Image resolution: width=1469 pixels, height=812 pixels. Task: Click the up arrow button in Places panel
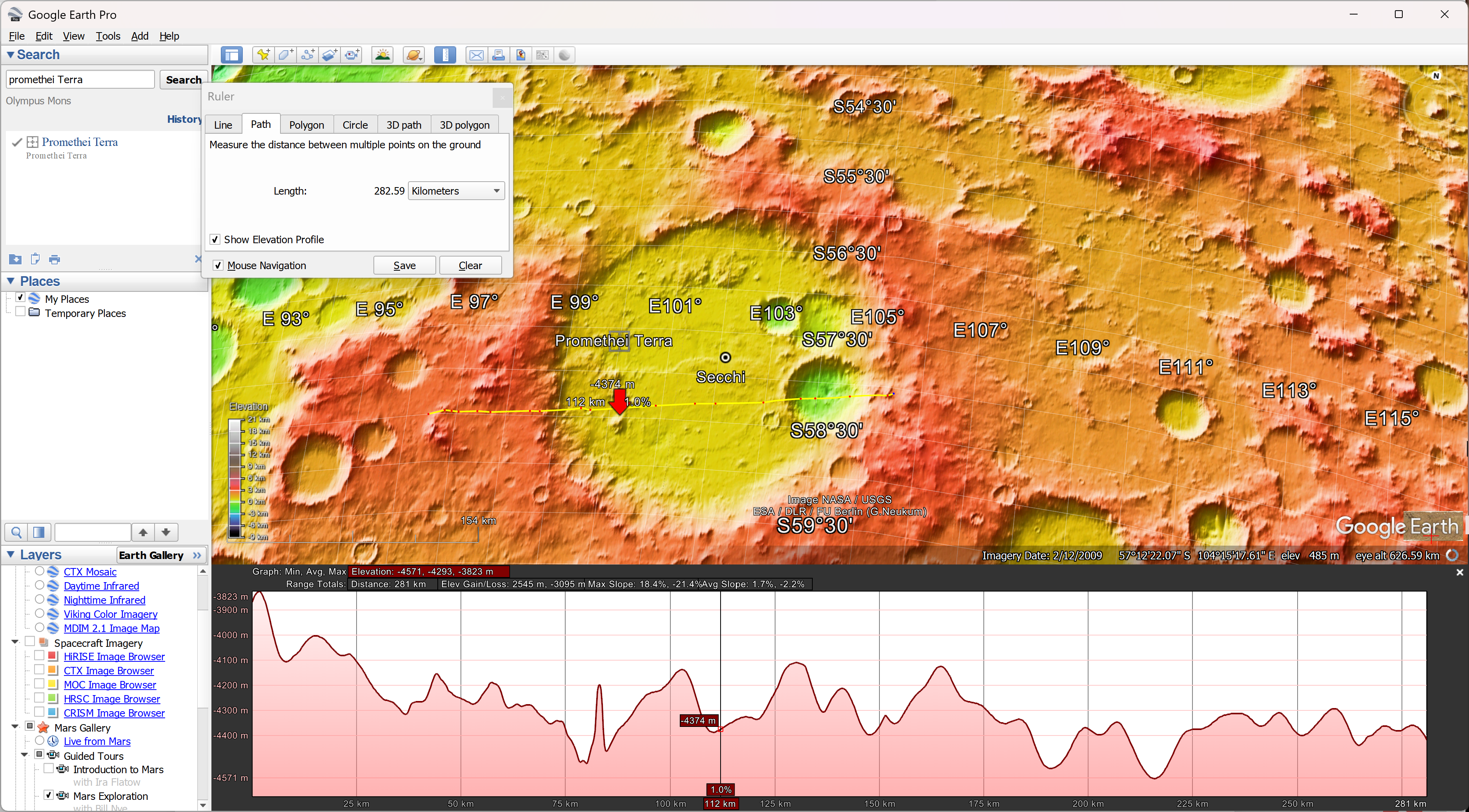click(x=143, y=532)
